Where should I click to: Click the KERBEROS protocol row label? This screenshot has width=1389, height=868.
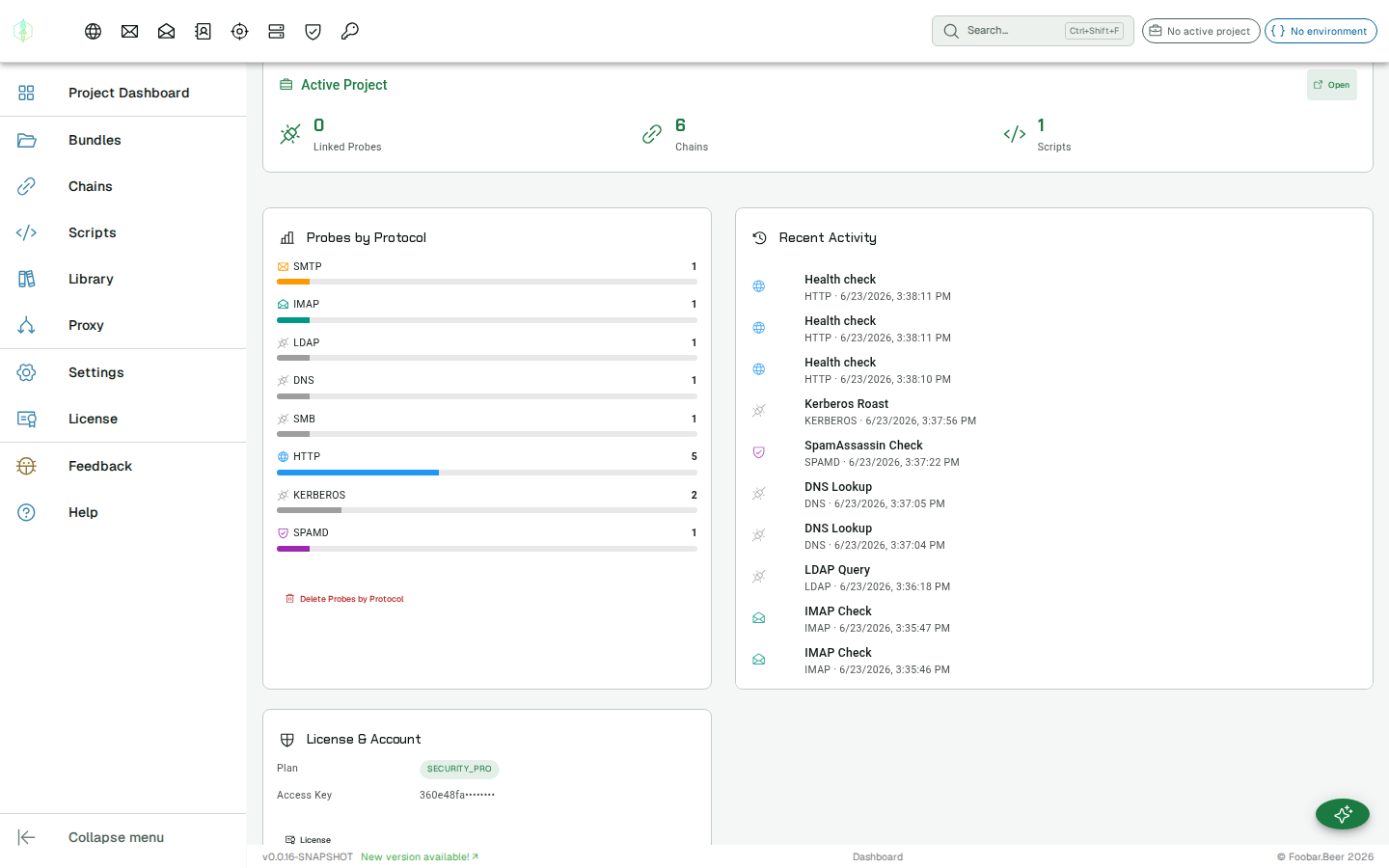[x=319, y=495]
